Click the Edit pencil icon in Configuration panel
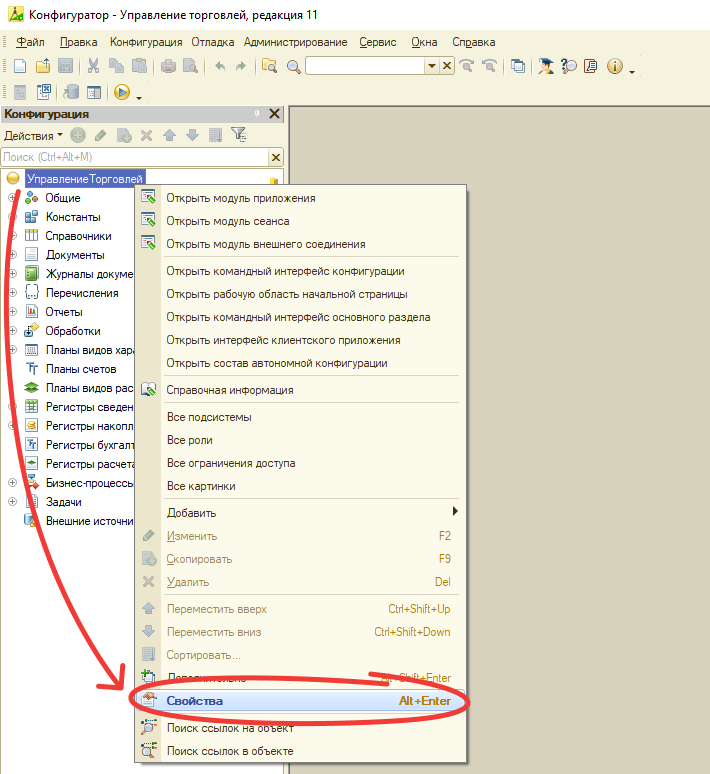 101,135
